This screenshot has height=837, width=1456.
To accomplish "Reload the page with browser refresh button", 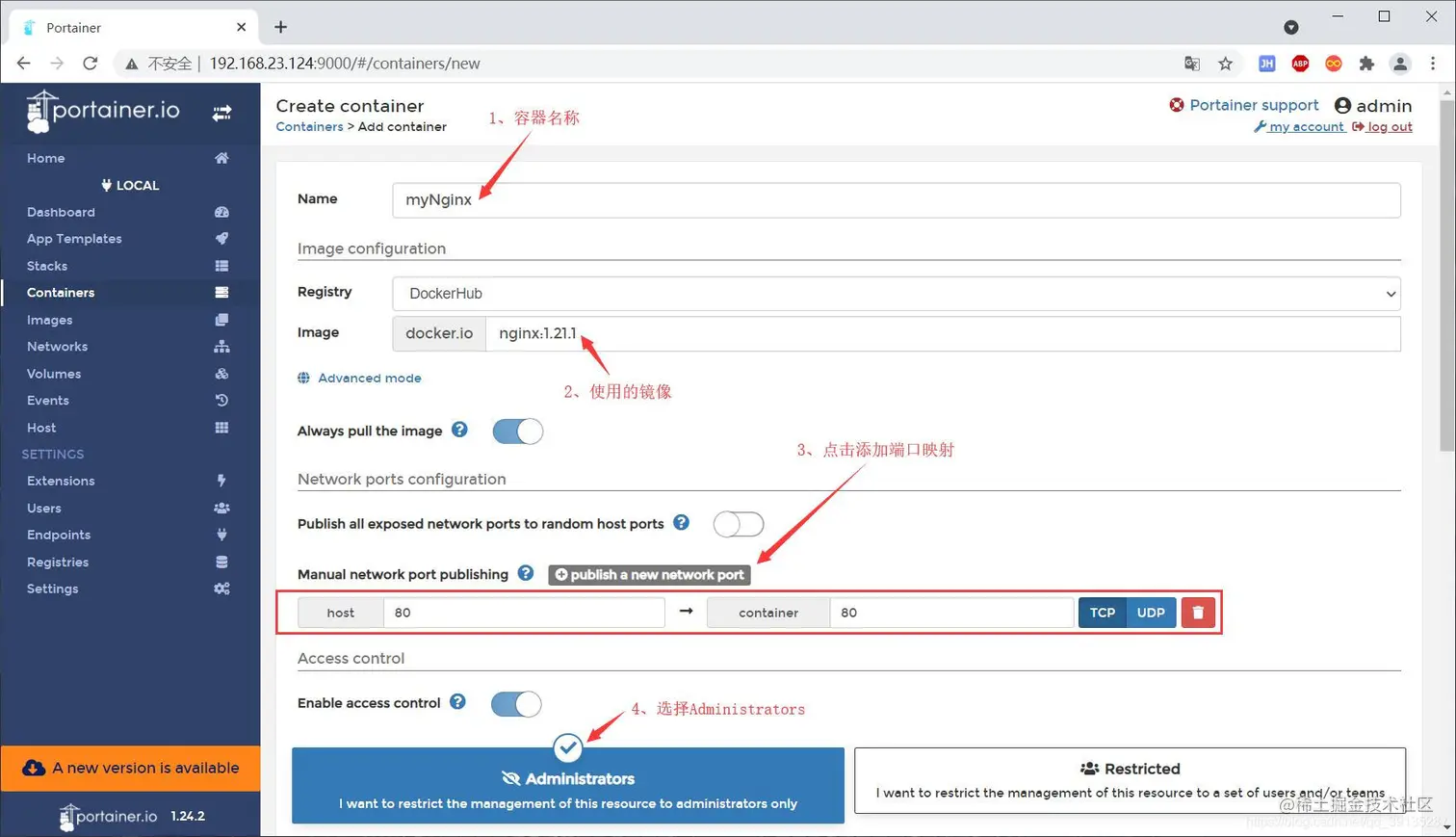I will tap(91, 64).
